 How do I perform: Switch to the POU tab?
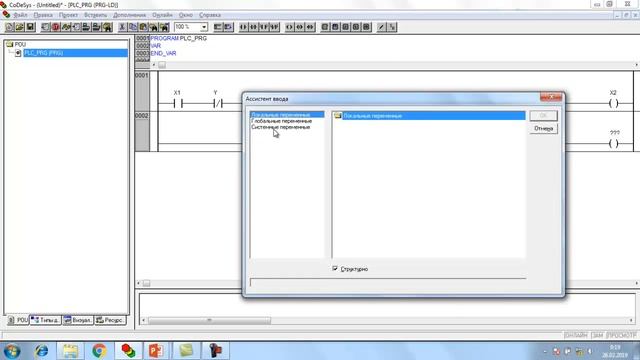18,320
